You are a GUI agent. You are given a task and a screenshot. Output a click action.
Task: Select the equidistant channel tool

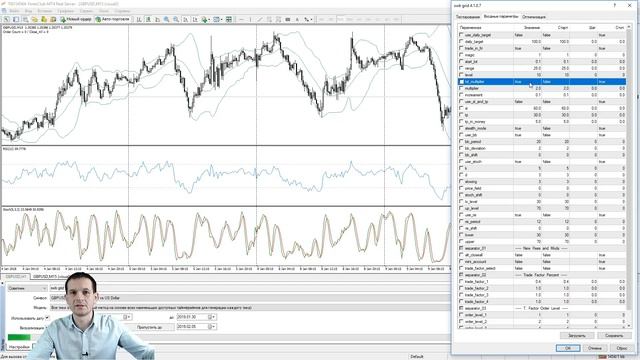[269, 19]
